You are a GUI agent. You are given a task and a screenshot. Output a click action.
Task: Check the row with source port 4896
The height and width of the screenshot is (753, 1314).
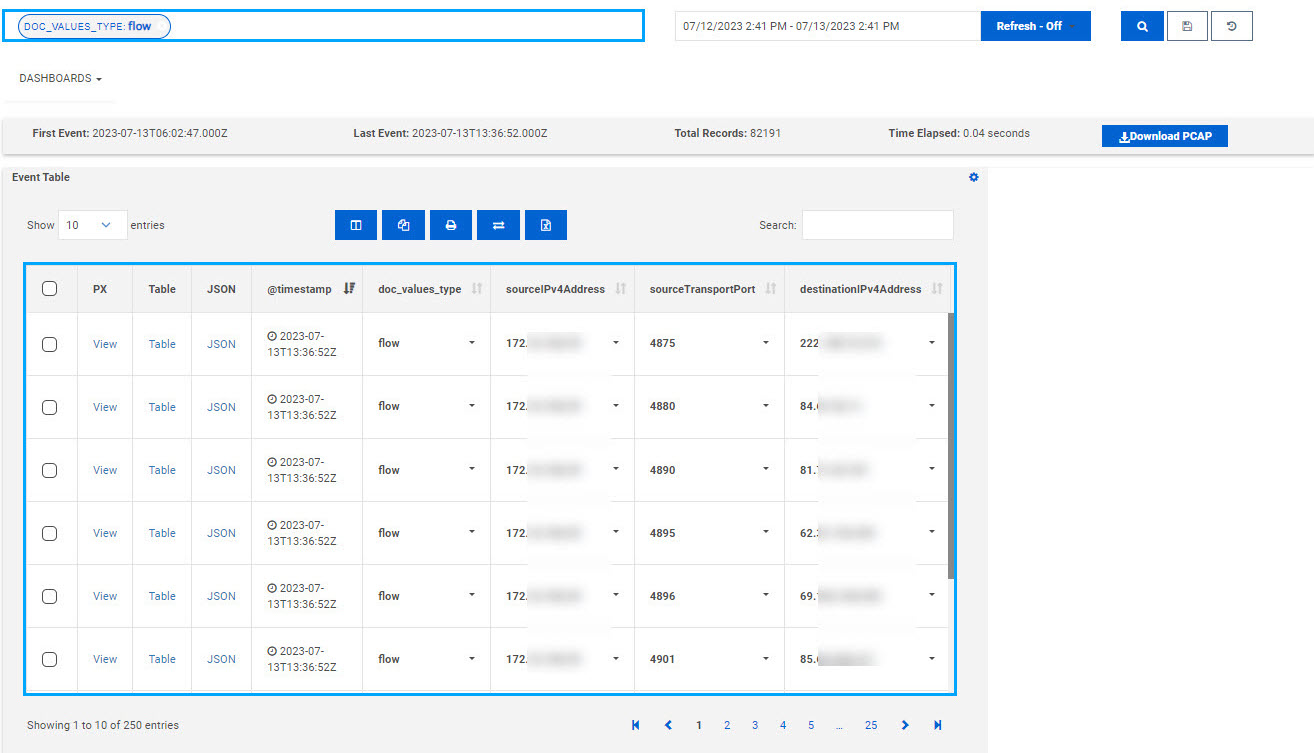(49, 596)
